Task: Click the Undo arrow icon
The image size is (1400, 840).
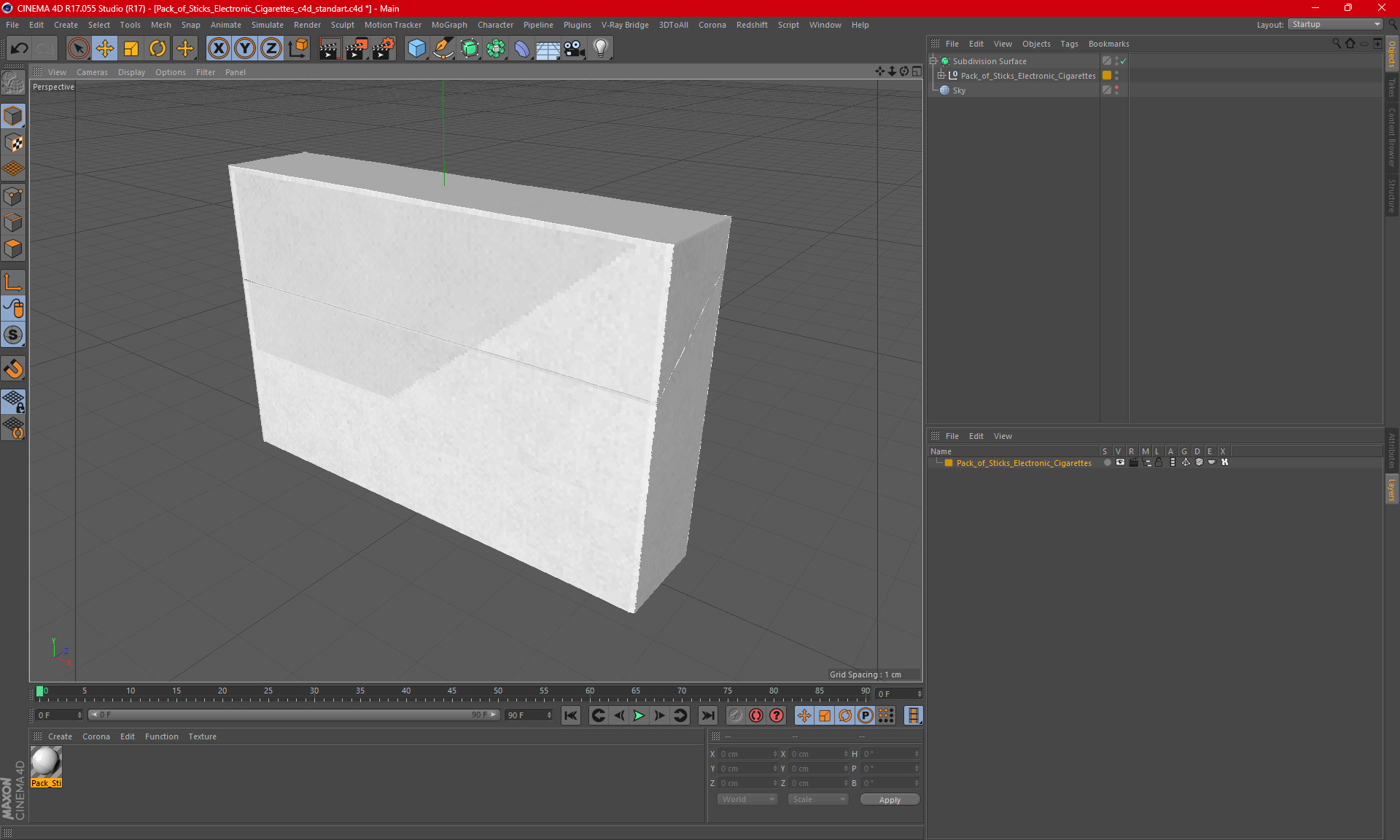Action: tap(20, 49)
